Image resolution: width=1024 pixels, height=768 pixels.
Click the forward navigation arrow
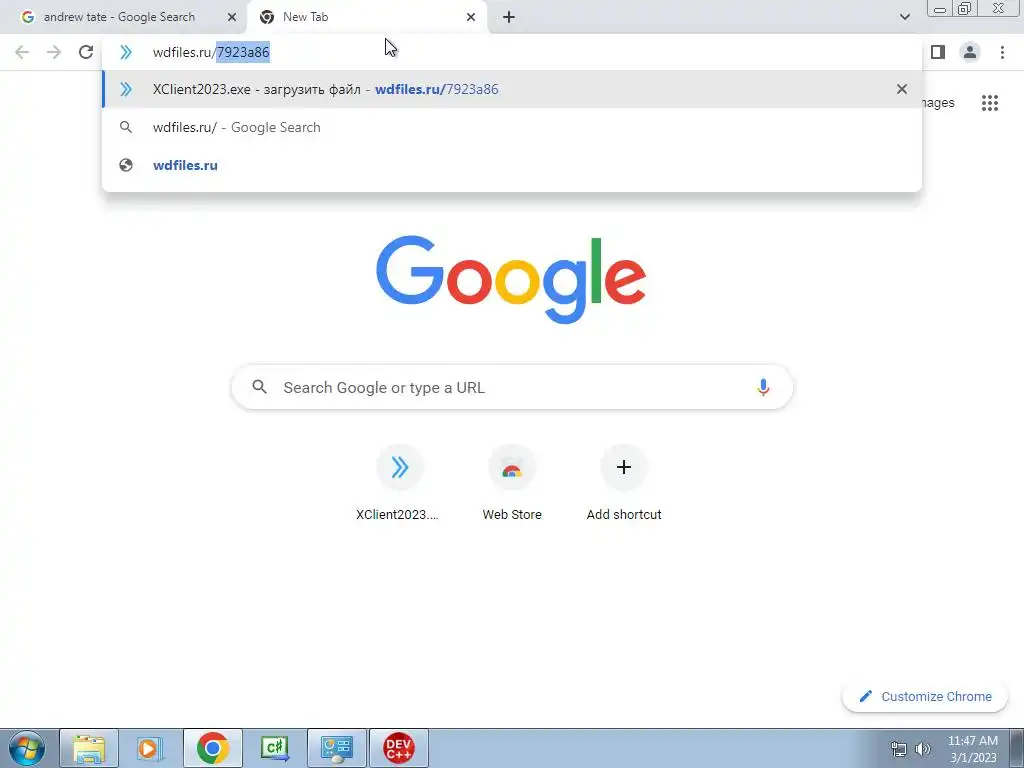[54, 52]
